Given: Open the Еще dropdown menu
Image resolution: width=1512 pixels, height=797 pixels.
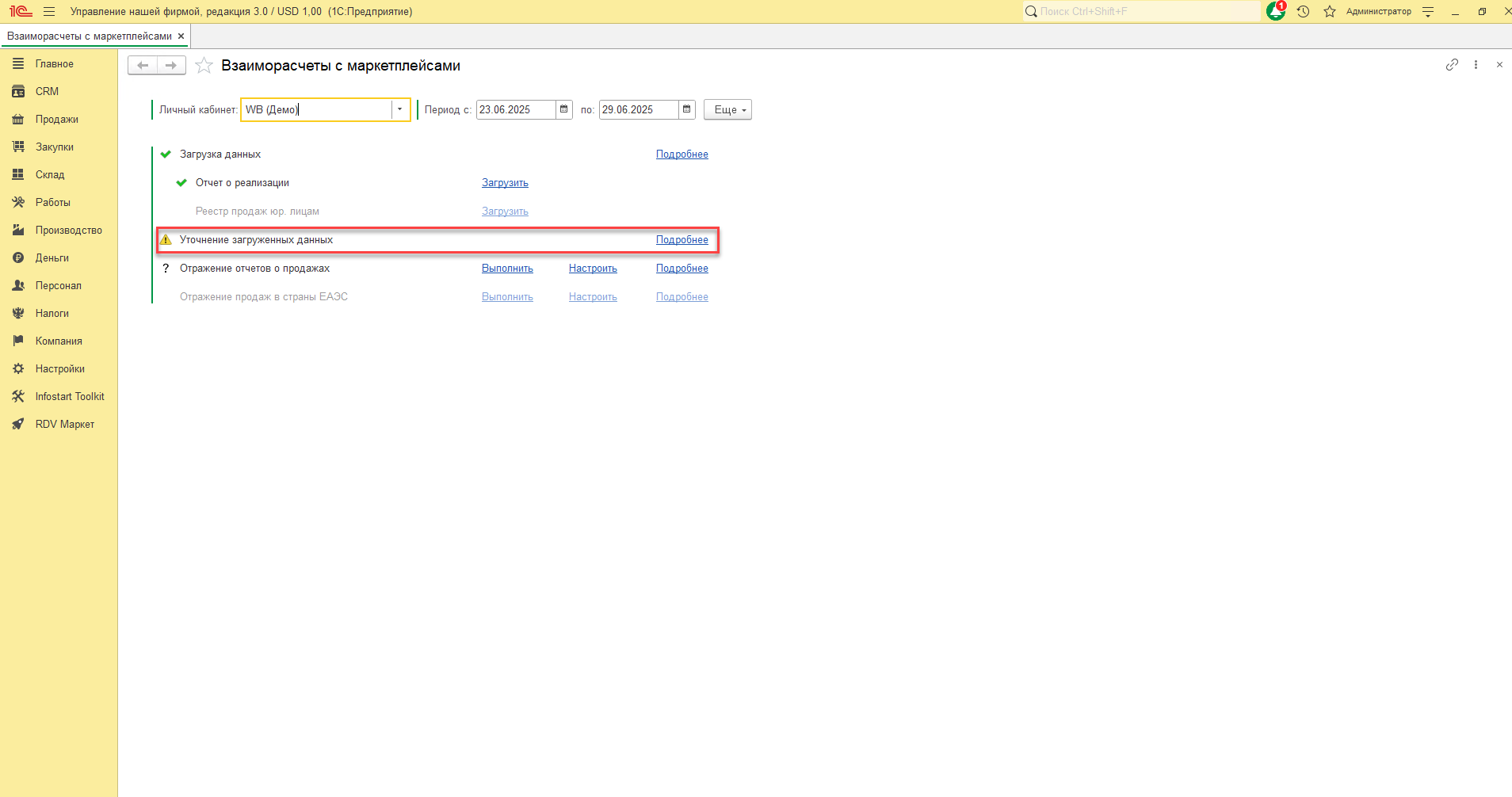Looking at the screenshot, I should pos(727,109).
